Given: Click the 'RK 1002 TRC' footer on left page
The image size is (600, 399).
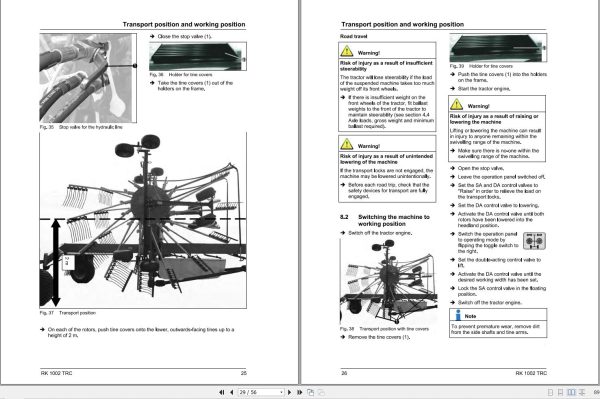Looking at the screenshot, I should (x=56, y=373).
